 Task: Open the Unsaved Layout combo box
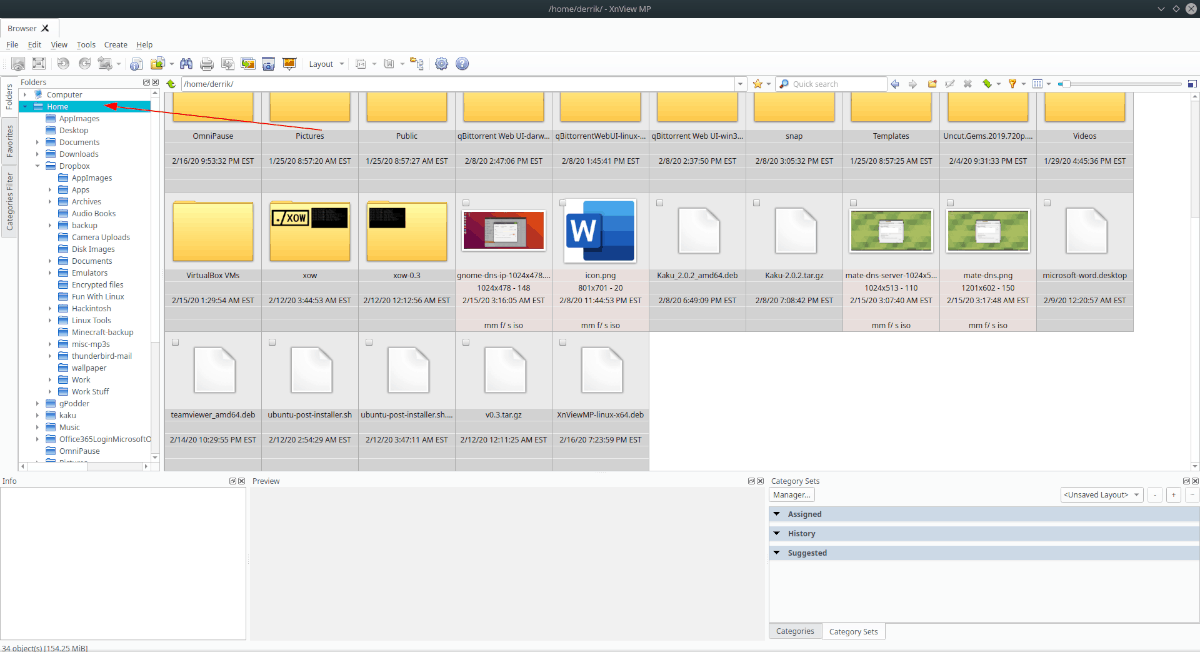click(x=1101, y=495)
